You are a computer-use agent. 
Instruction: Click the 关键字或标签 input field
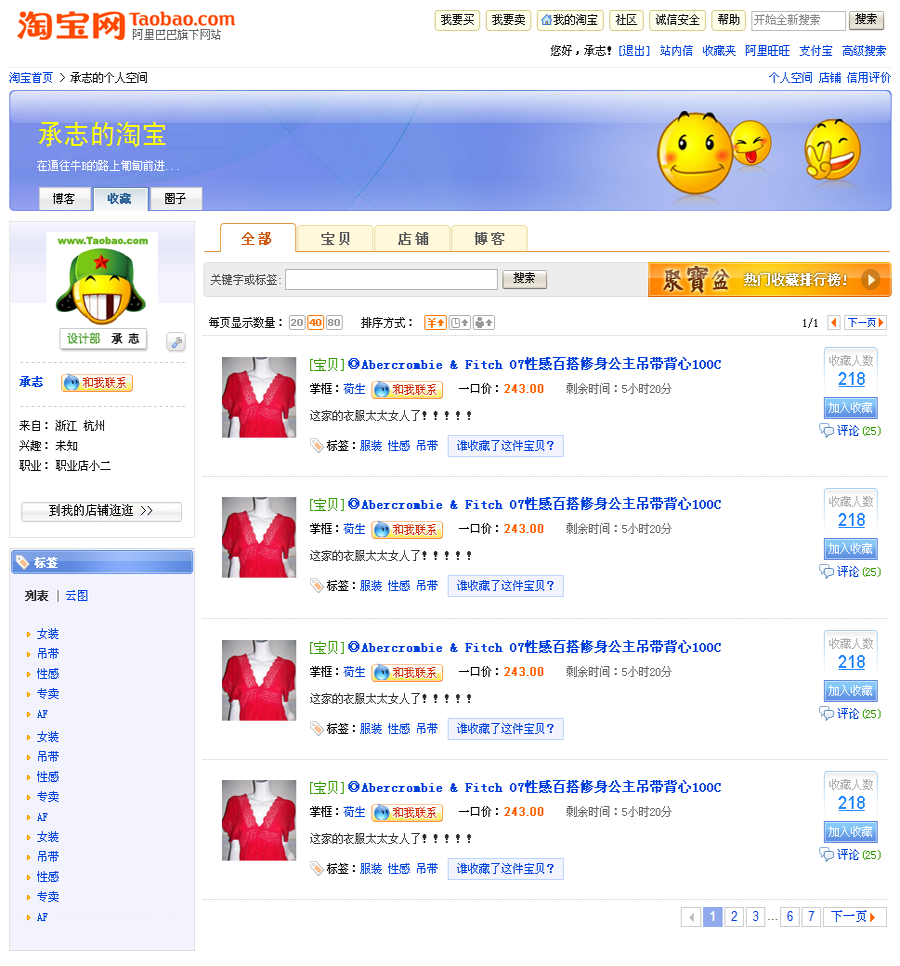[x=391, y=280]
